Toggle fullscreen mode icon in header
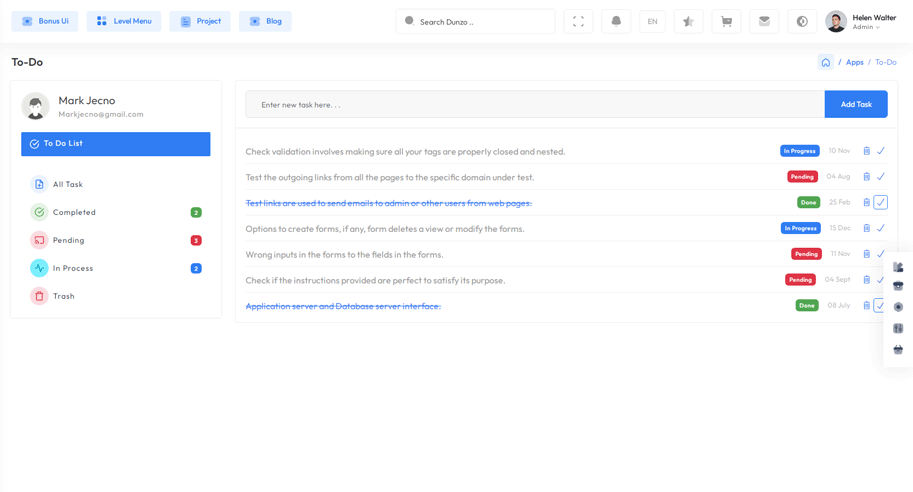This screenshot has width=913, height=492. click(578, 21)
